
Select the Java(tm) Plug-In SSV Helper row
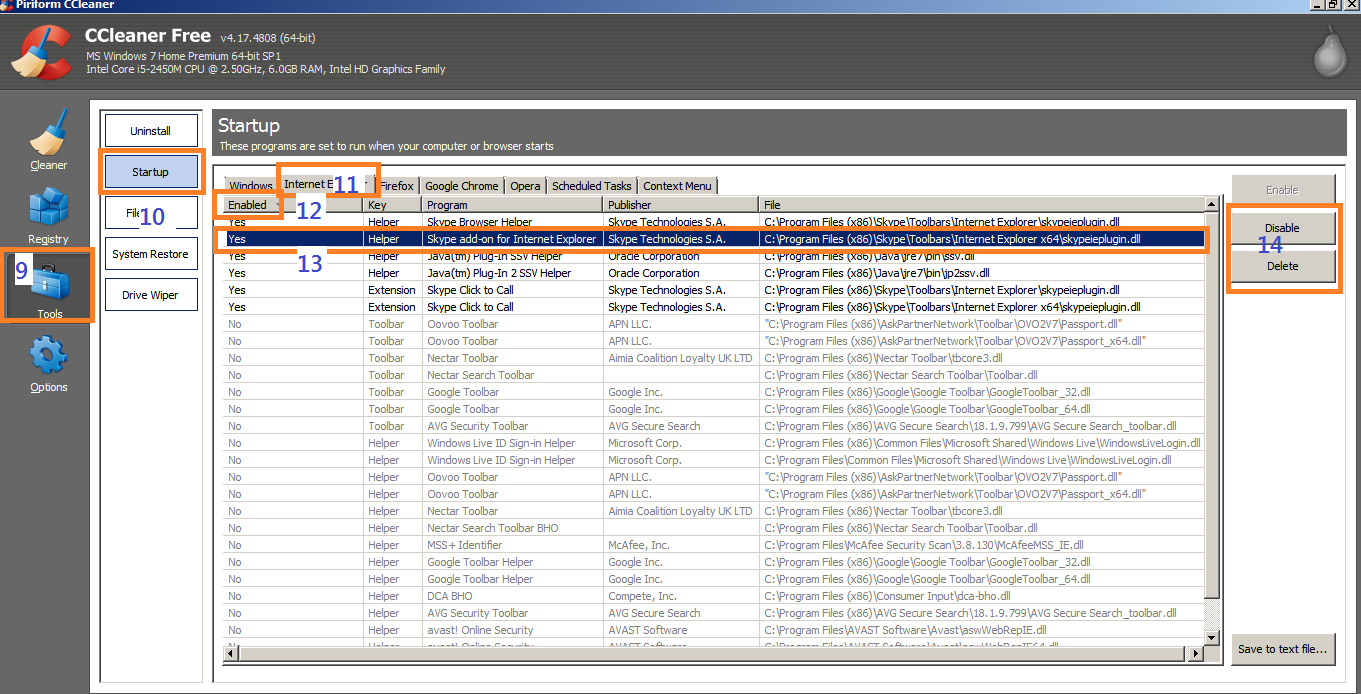pos(713,256)
